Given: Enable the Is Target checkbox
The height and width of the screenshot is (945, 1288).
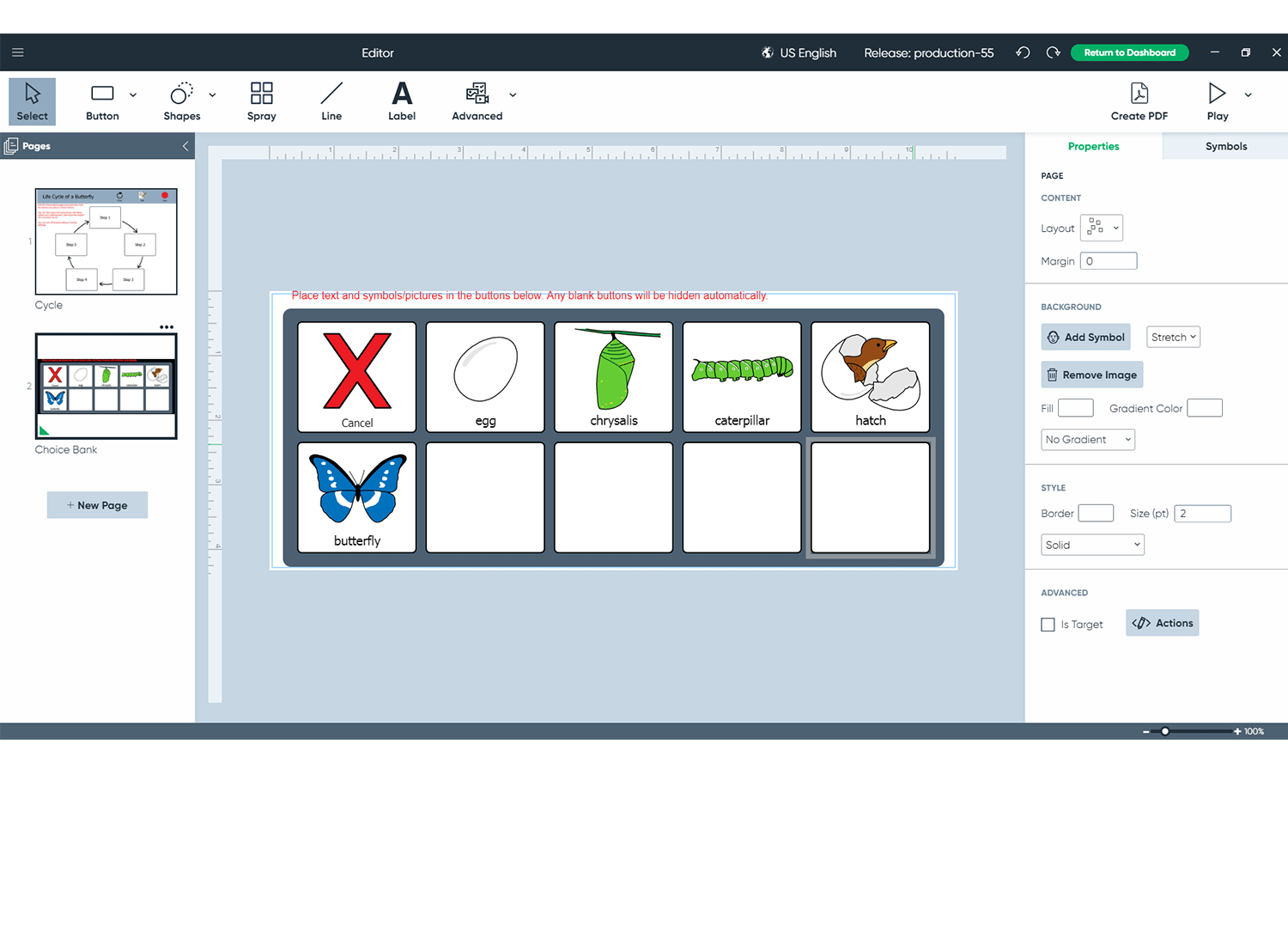Looking at the screenshot, I should click(1048, 625).
